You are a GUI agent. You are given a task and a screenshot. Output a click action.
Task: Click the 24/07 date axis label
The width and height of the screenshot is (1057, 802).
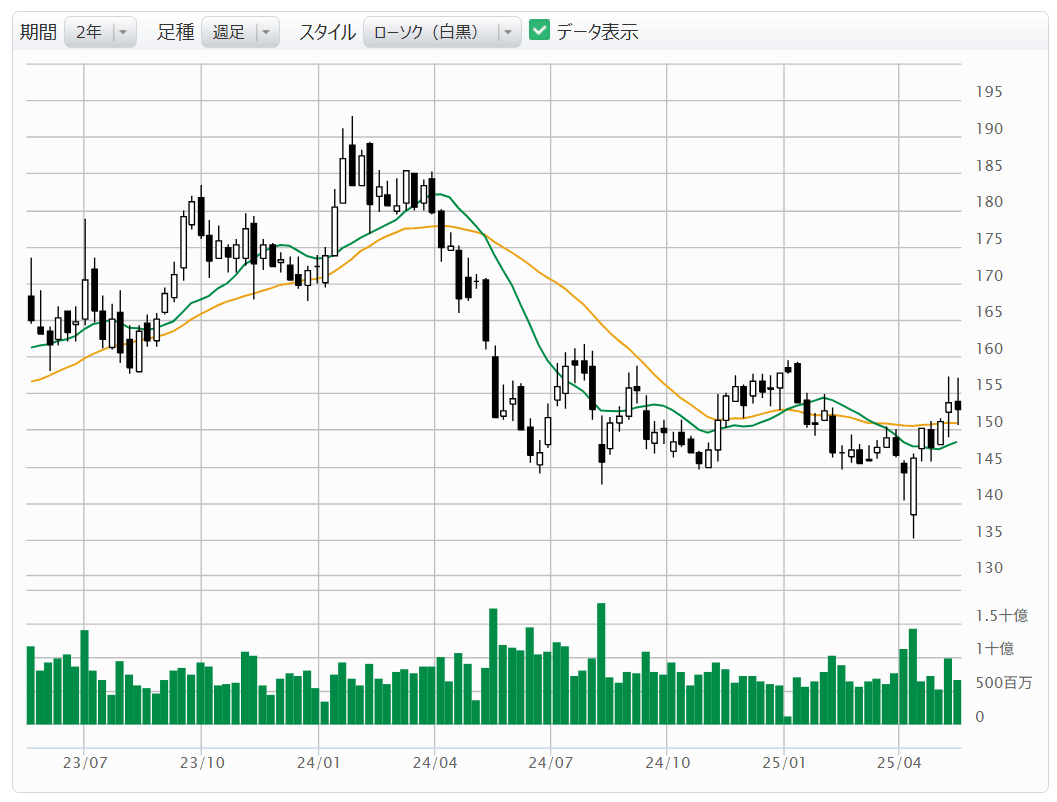coord(551,762)
